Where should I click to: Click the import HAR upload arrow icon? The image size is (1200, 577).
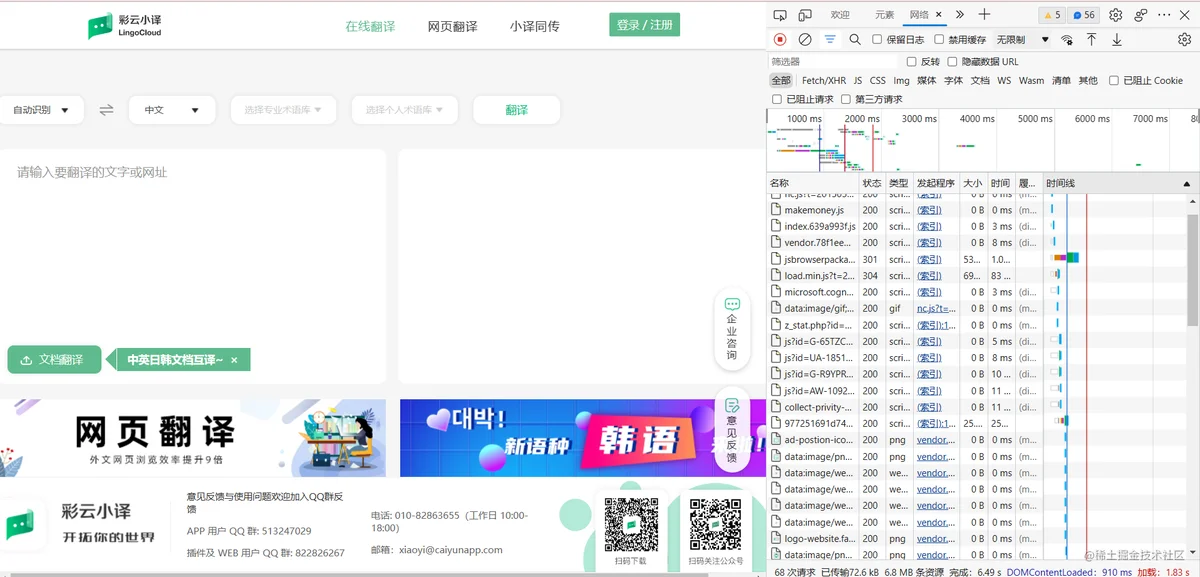(x=1091, y=40)
